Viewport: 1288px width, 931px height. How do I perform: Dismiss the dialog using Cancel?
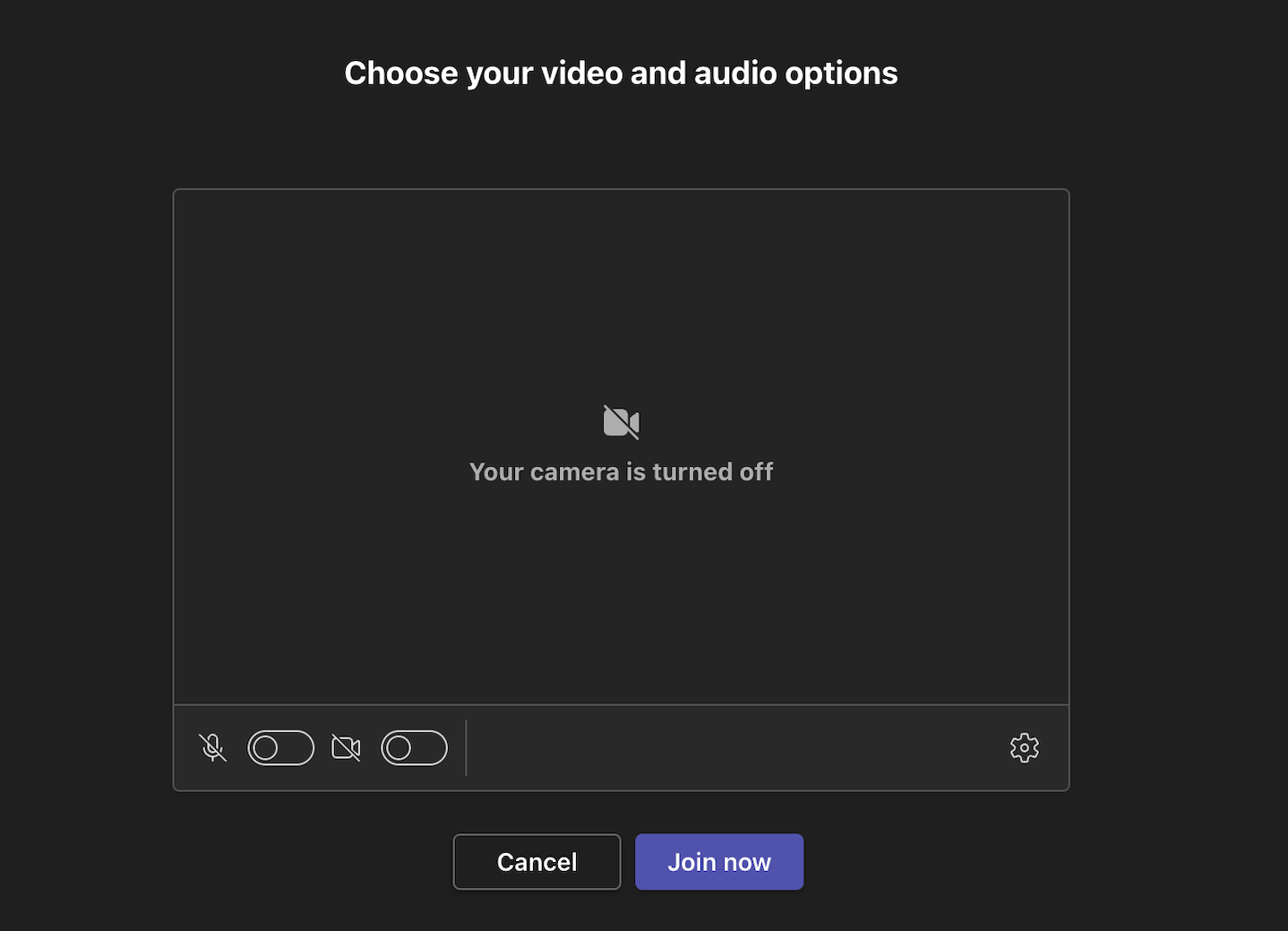pyautogui.click(x=537, y=861)
